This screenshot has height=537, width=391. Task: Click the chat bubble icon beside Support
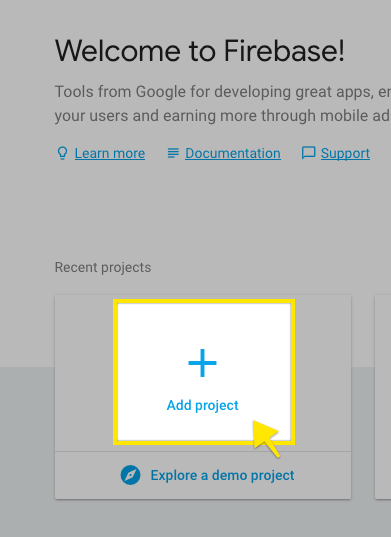308,153
